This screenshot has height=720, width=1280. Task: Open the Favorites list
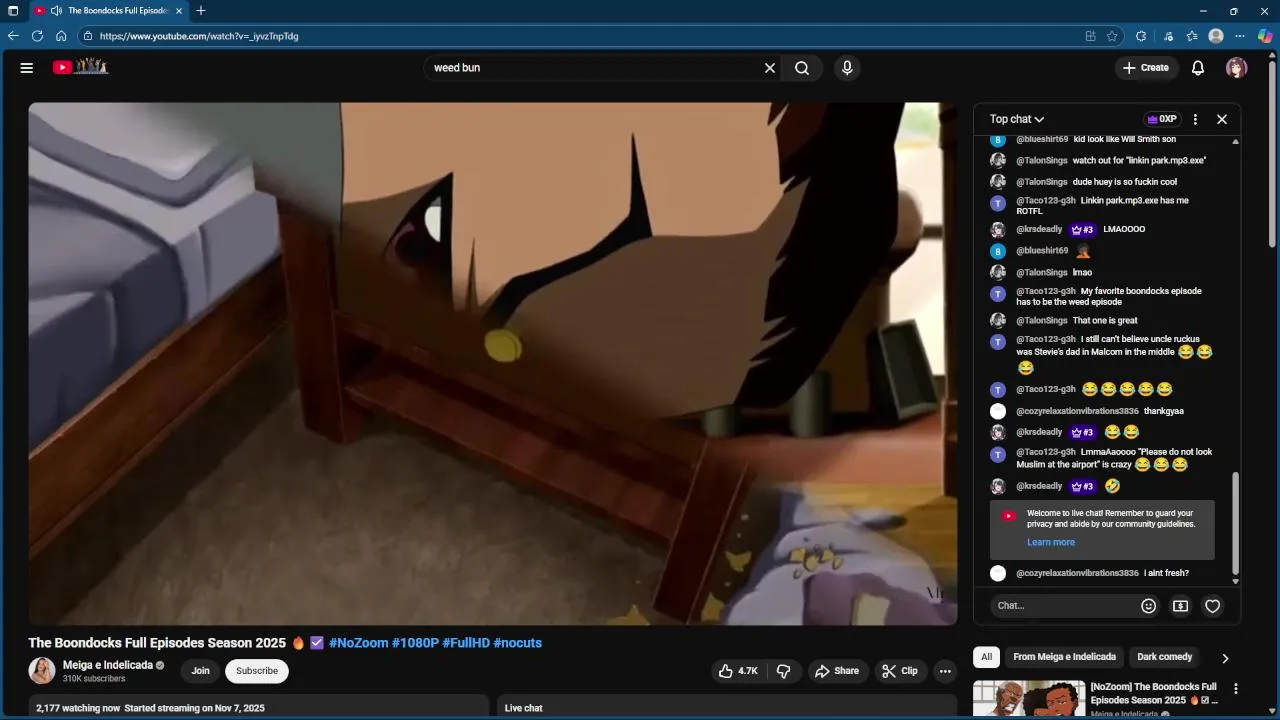point(1192,36)
